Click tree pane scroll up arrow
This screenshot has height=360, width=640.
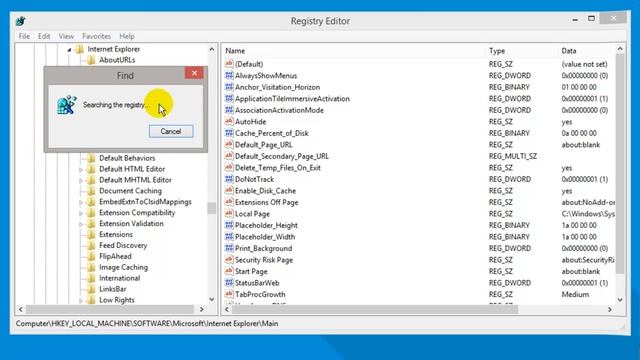tap(211, 49)
